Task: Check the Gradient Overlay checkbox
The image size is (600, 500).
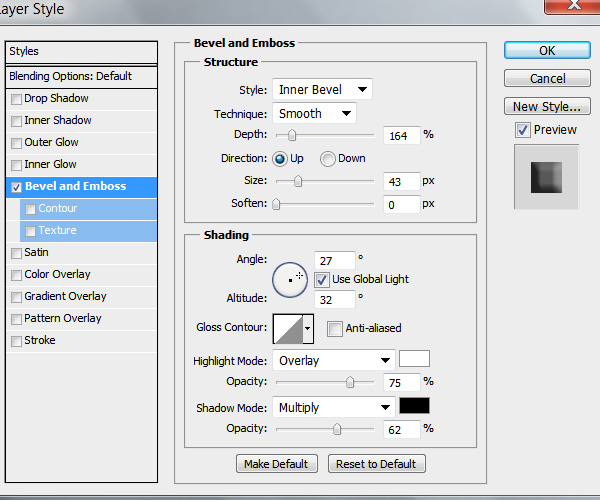Action: pyautogui.click(x=16, y=298)
